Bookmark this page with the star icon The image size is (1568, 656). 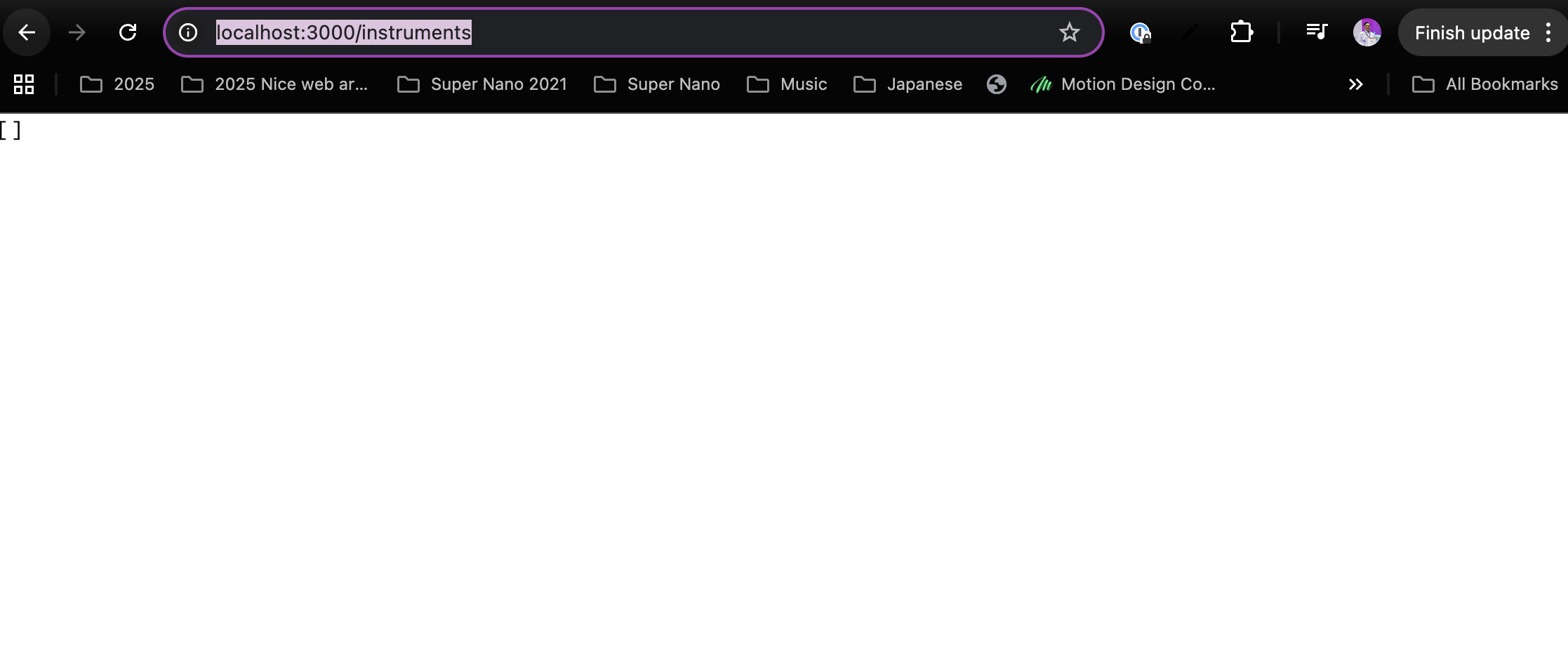pos(1069,32)
